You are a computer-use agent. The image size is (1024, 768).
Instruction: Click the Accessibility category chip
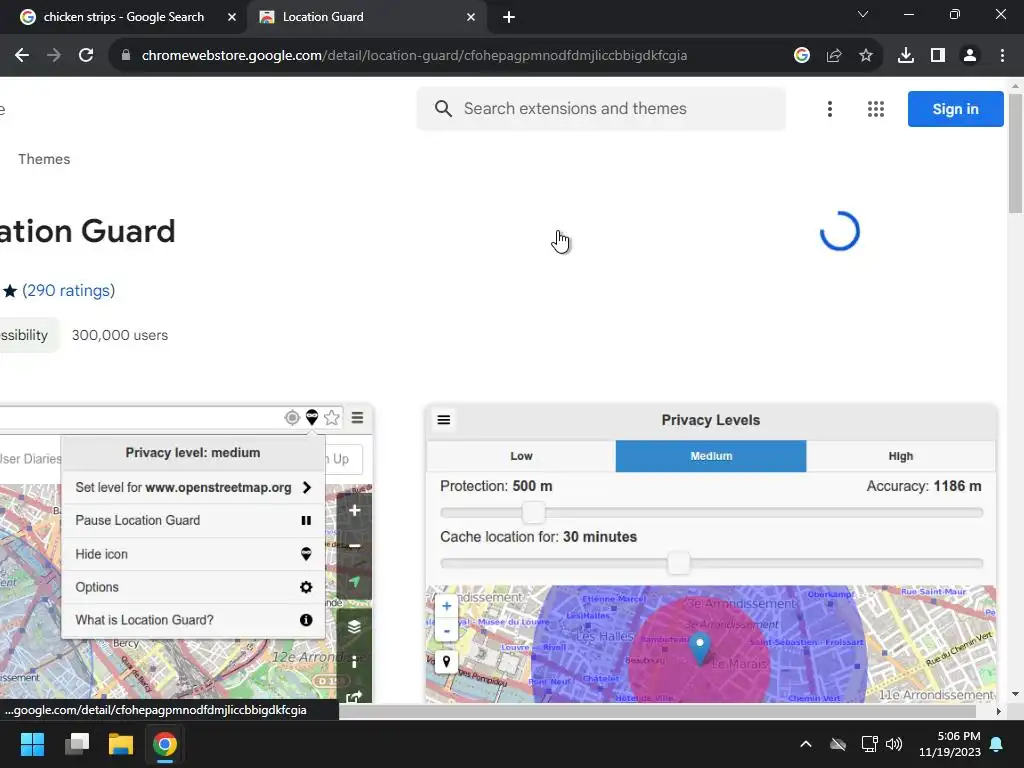click(x=27, y=335)
